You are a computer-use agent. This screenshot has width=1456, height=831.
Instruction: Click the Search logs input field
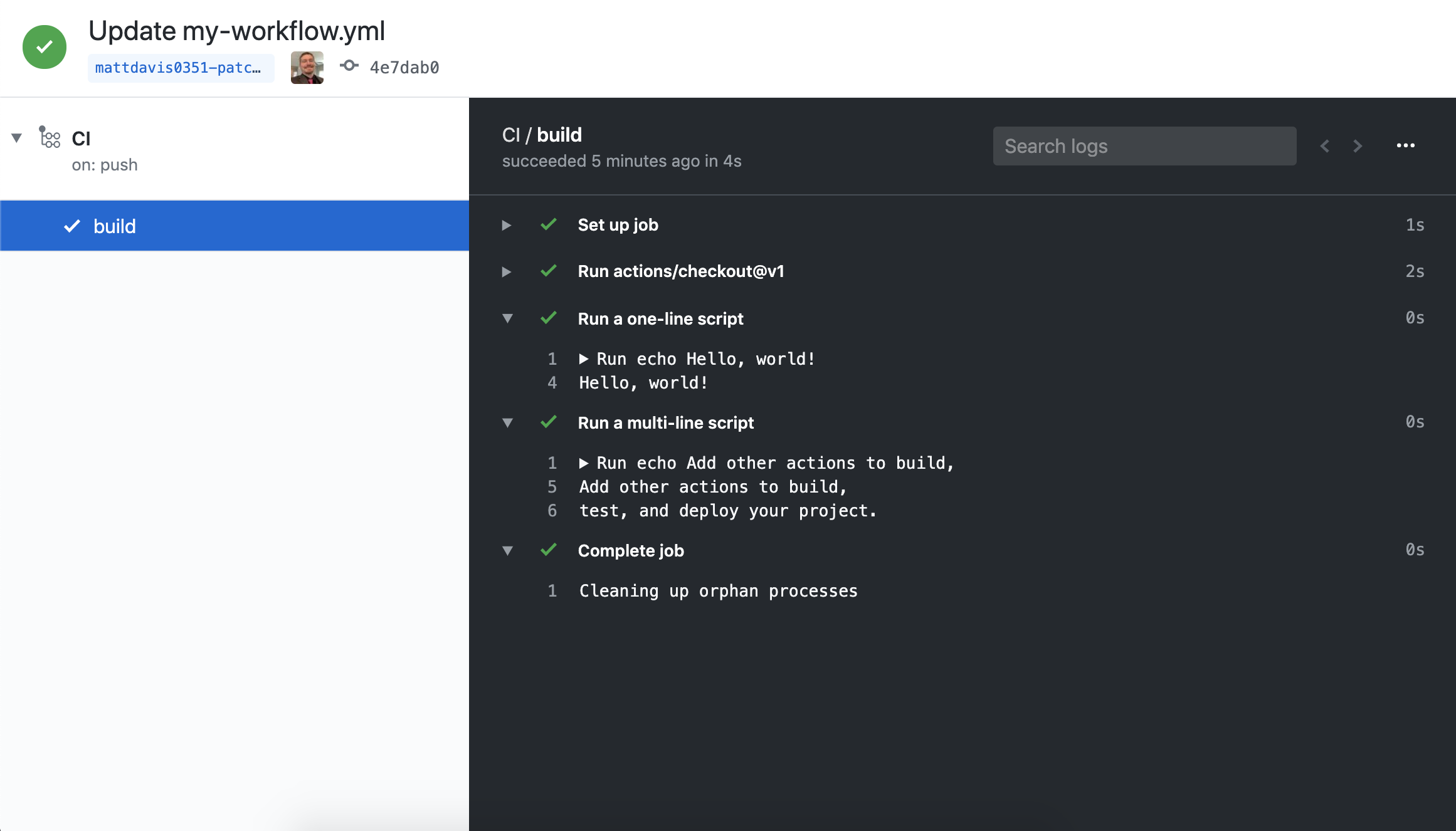click(x=1143, y=146)
